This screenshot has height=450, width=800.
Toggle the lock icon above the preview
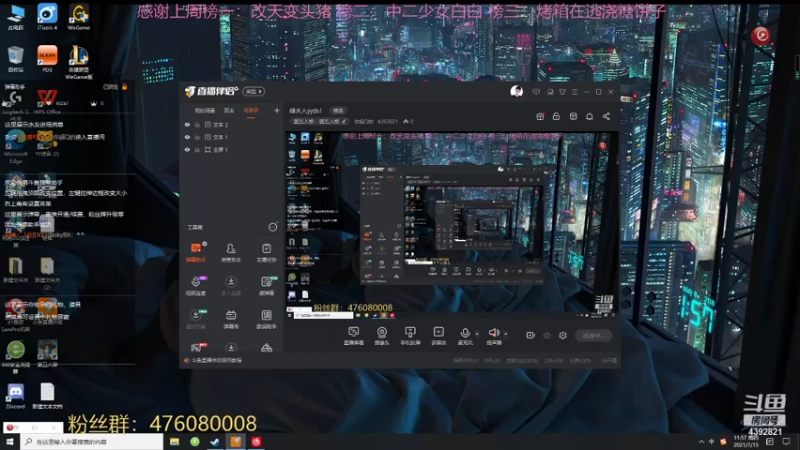[556, 116]
